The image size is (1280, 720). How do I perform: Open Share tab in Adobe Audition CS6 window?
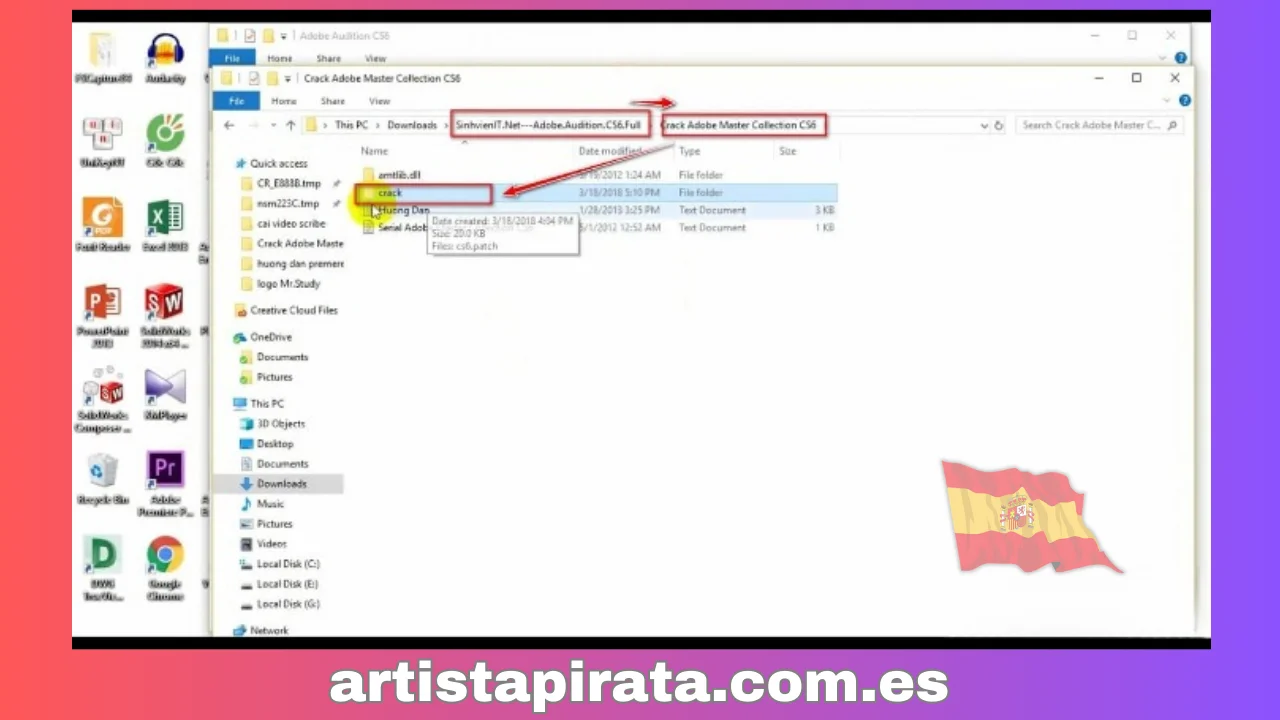[x=329, y=58]
